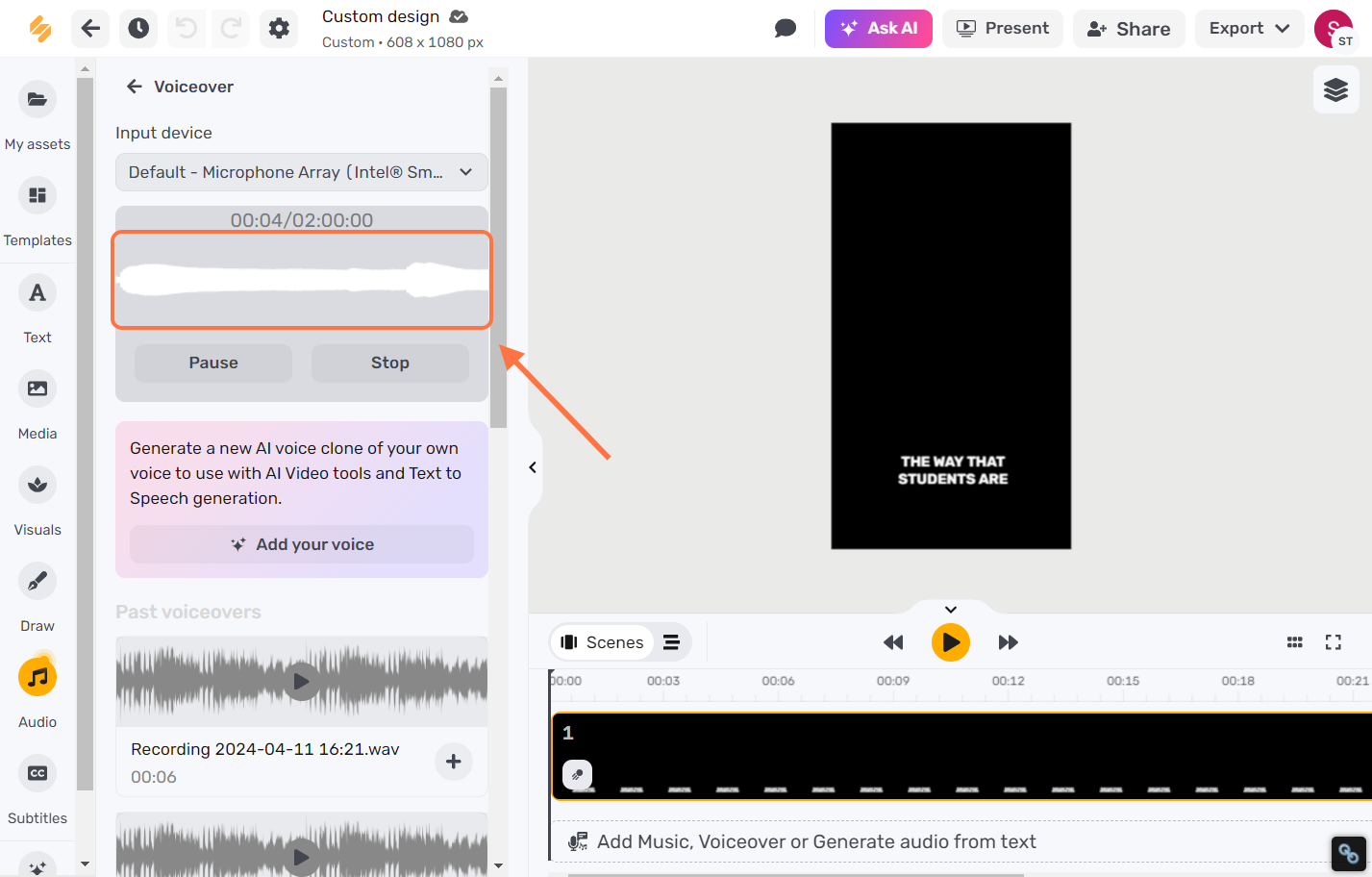
Task: Click Add your voice button
Action: pyautogui.click(x=302, y=544)
